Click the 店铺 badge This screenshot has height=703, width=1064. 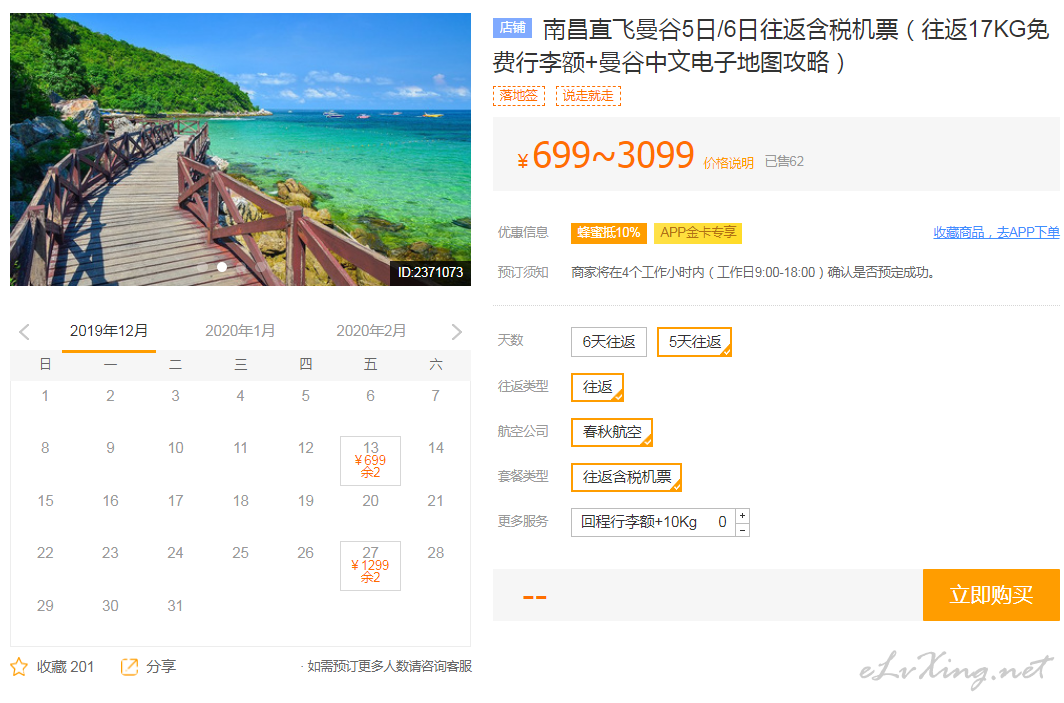coord(512,27)
